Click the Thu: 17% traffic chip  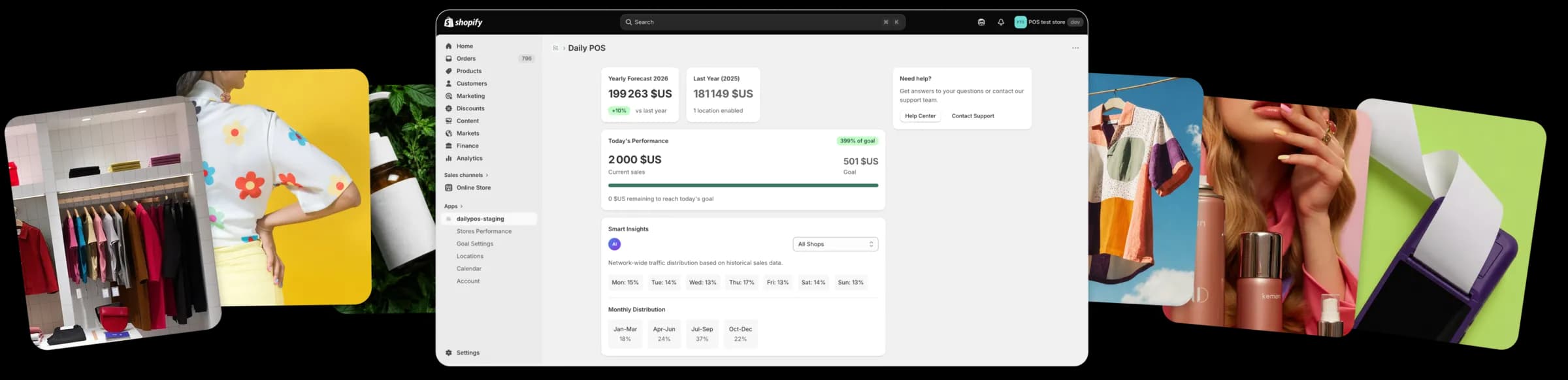[742, 283]
